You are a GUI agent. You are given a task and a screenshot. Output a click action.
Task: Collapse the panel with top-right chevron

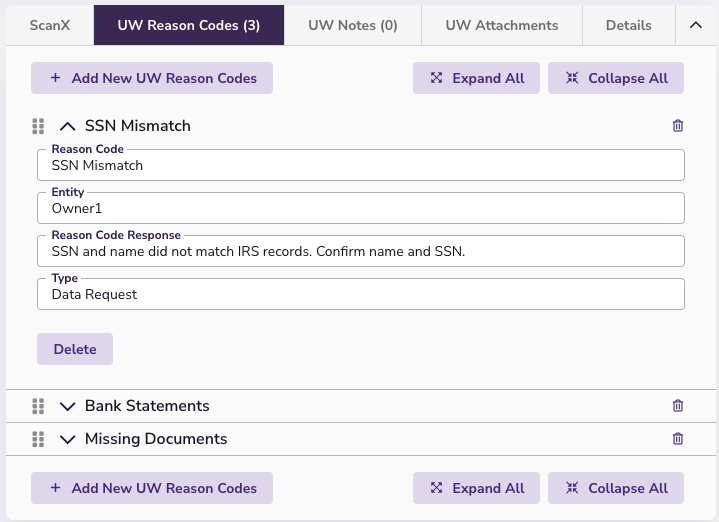[x=696, y=25]
